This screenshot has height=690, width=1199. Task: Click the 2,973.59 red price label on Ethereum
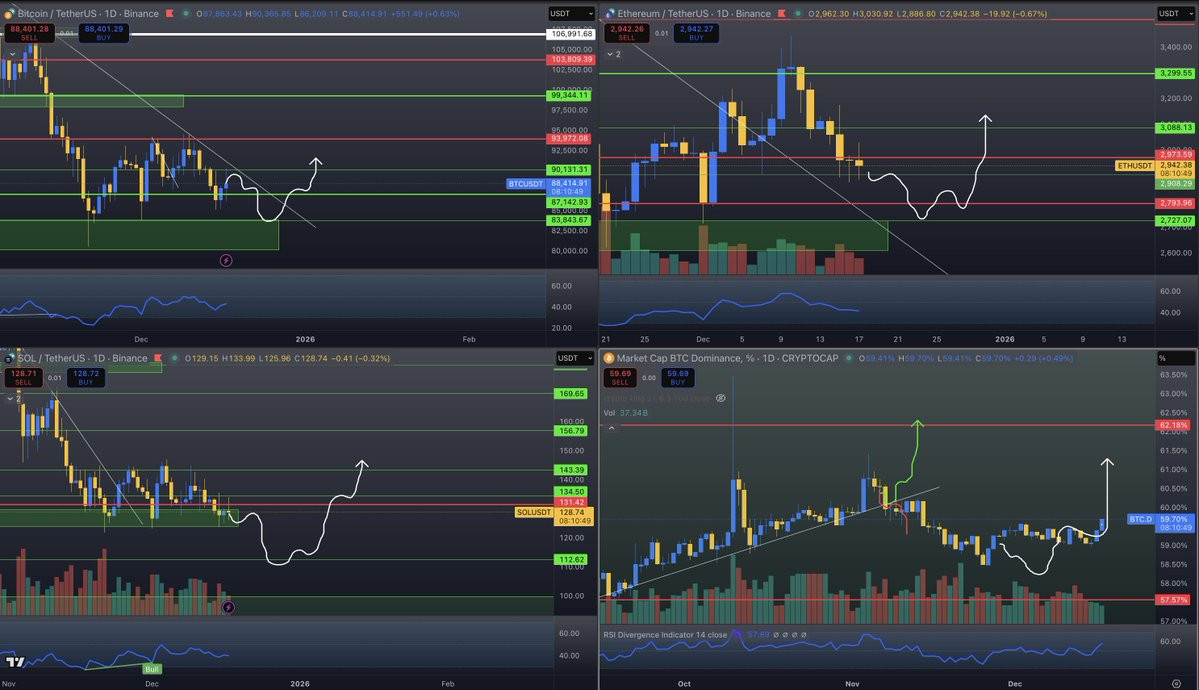pyautogui.click(x=1175, y=155)
